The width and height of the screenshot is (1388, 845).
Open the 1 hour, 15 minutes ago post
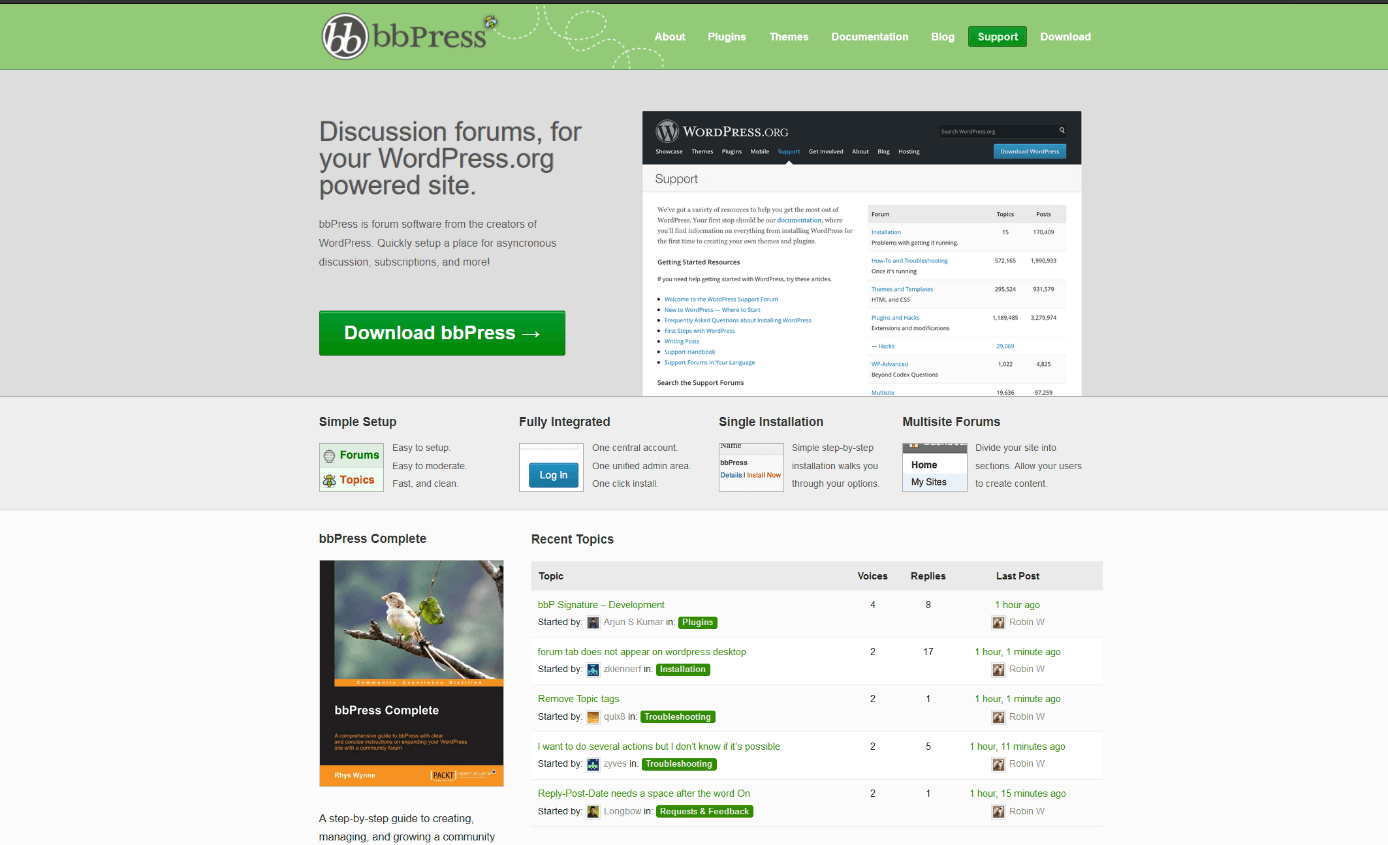point(1017,793)
